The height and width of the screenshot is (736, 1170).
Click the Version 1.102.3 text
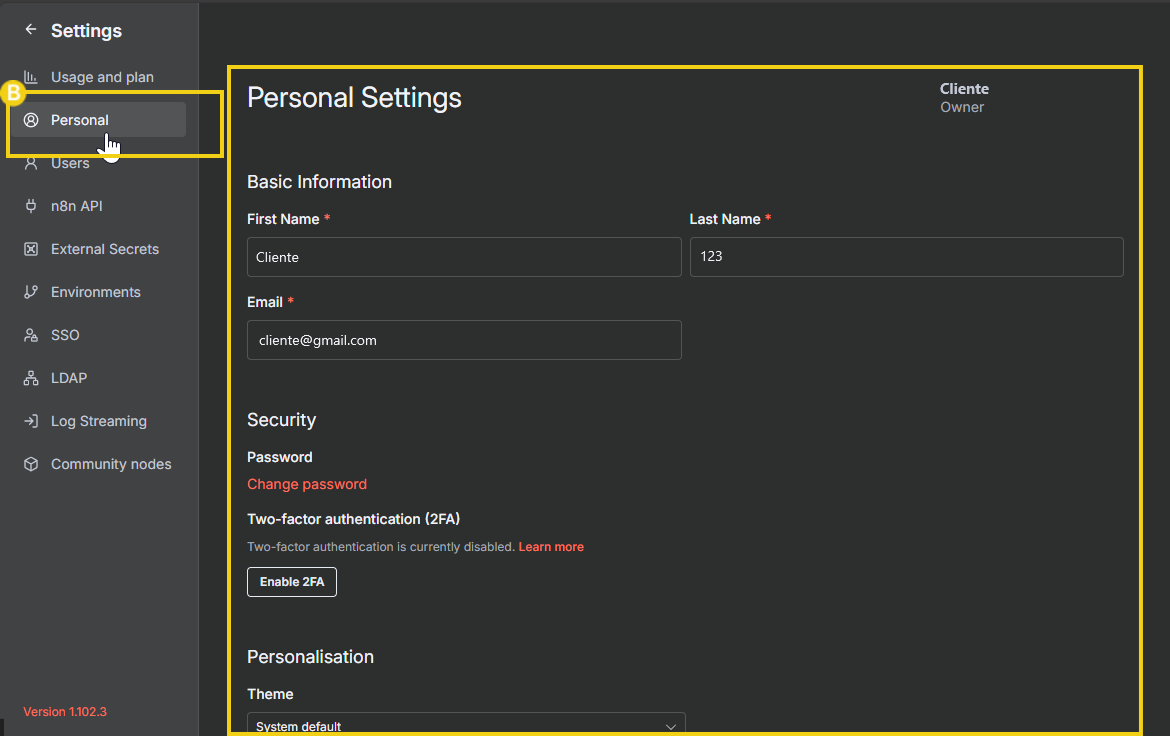pos(65,712)
